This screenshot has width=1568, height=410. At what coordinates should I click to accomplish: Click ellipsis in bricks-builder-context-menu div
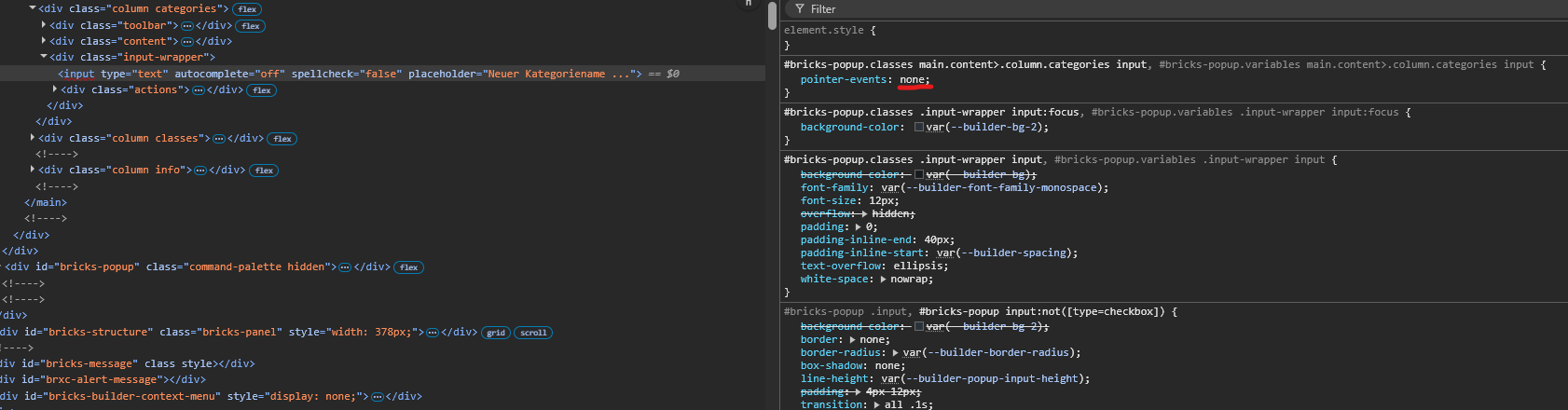(378, 397)
